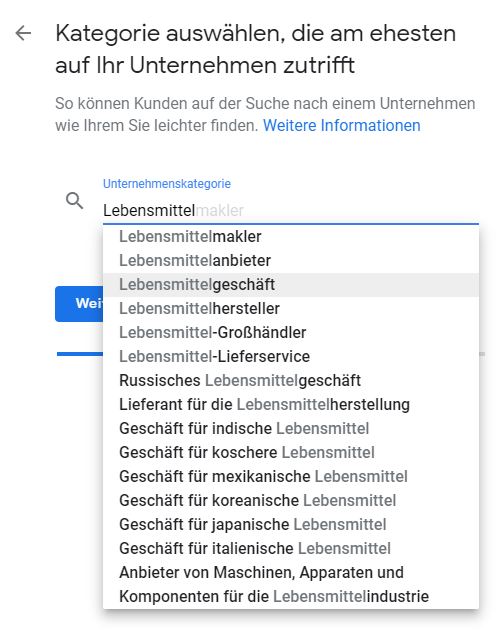Pick Lebensmittelhersteller from the list
The image size is (502, 630).
pos(291,309)
